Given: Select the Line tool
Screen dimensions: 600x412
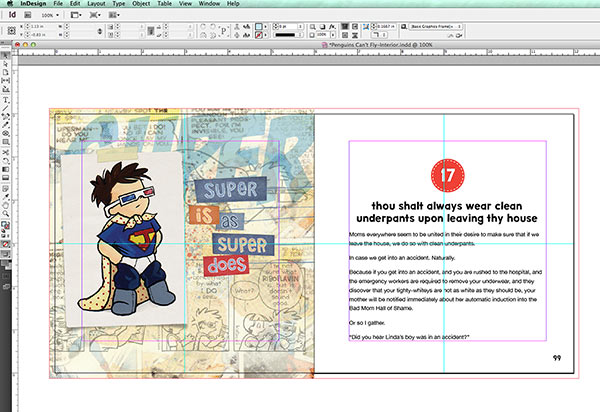Looking at the screenshot, I should [x=5, y=108].
